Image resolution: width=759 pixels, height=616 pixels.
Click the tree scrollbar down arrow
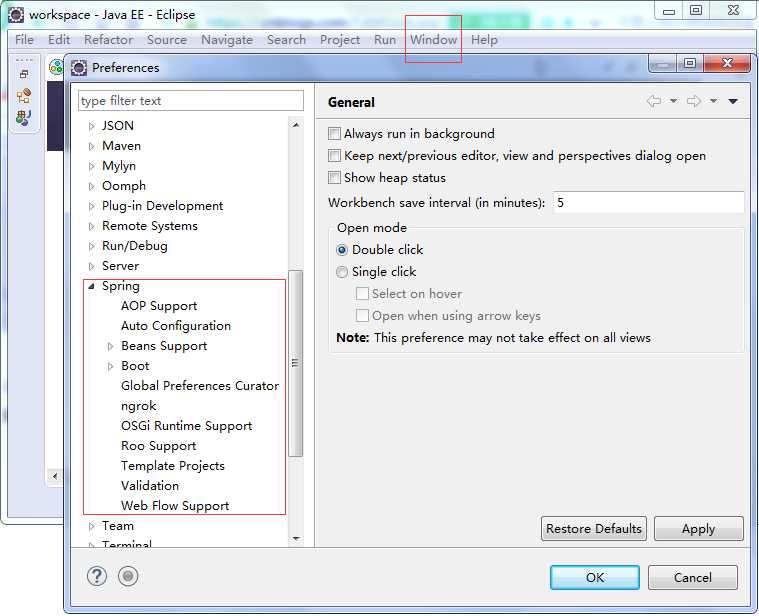[296, 539]
